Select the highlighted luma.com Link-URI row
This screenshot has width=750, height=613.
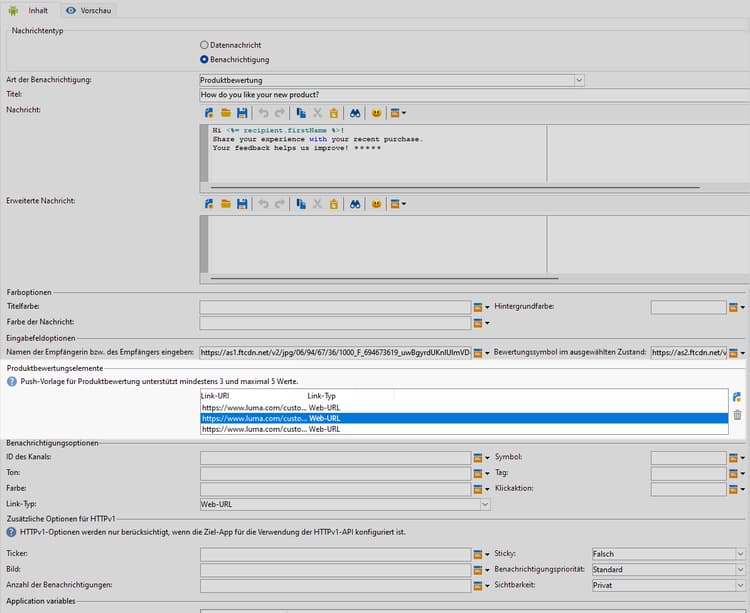464,418
